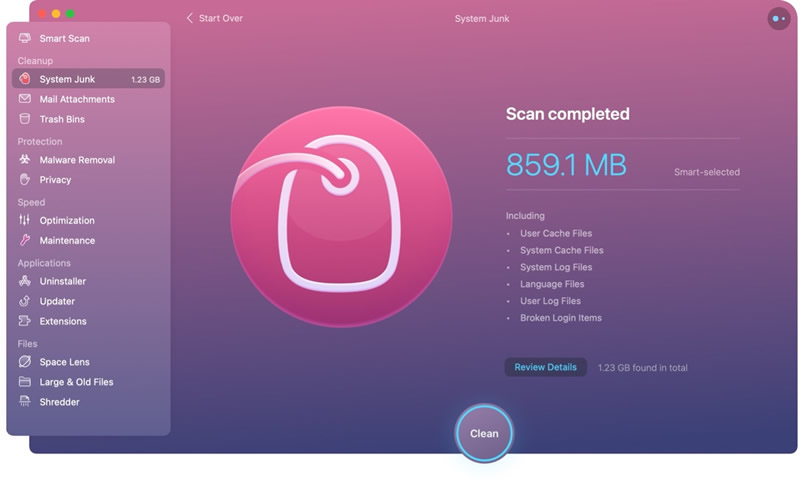Screen dimensions: 800x487
Task: Click the large System Junk tag illustration
Action: (x=341, y=217)
